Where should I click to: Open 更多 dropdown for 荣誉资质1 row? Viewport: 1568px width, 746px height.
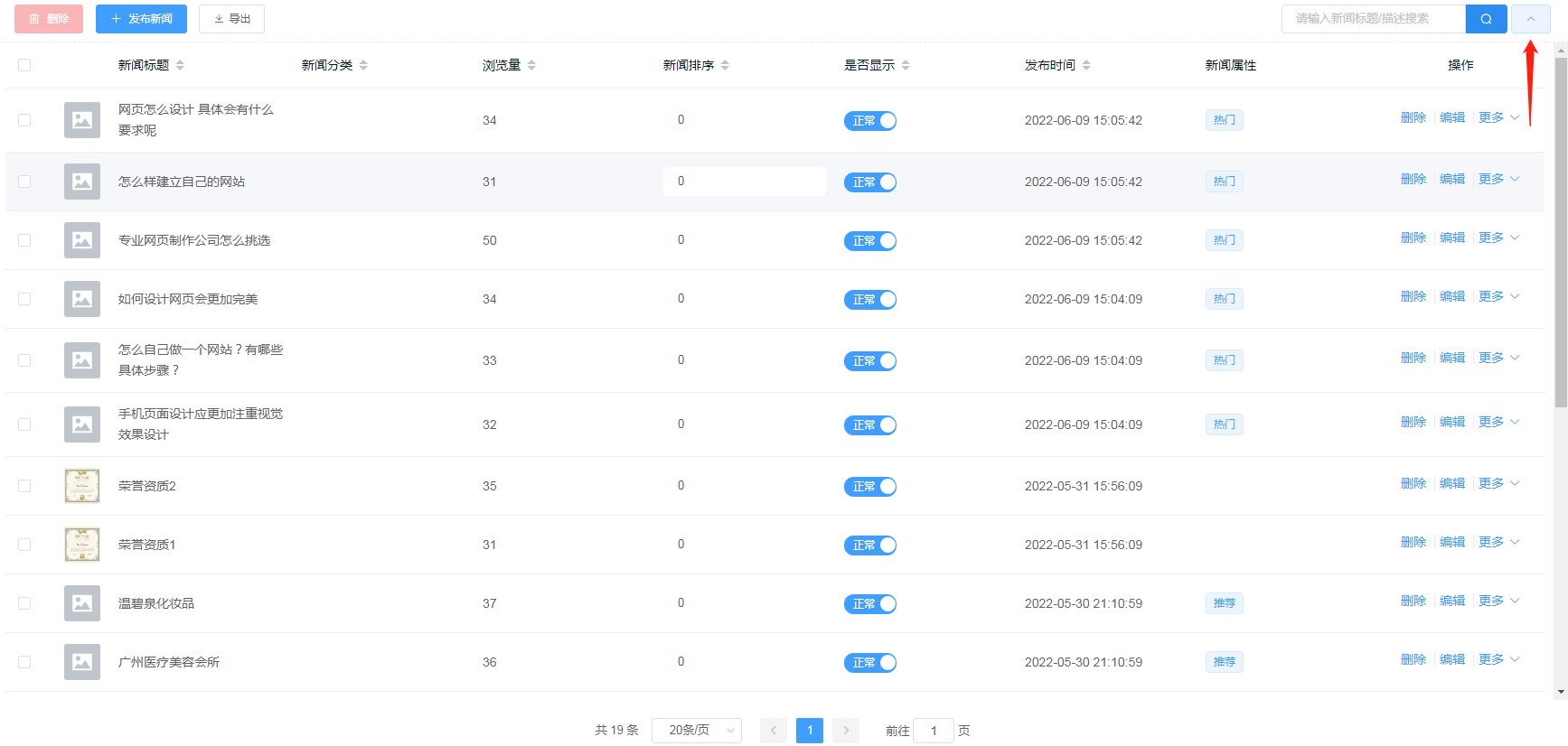click(x=1498, y=543)
